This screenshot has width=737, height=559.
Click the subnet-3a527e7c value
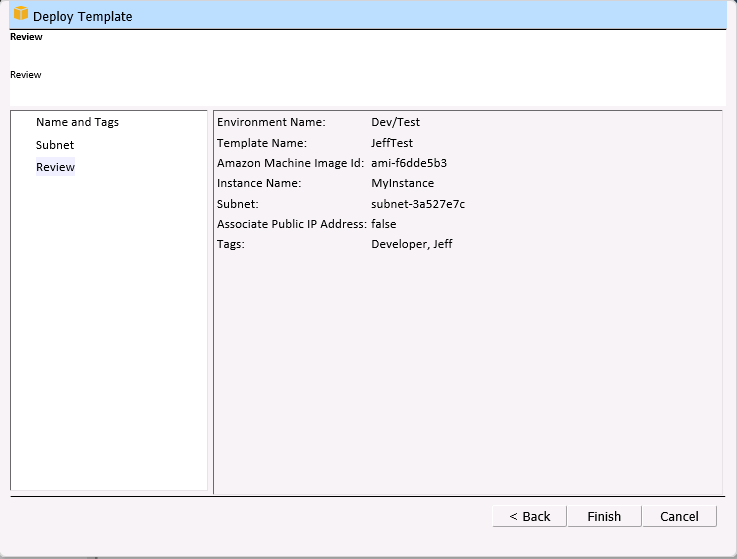tap(418, 204)
